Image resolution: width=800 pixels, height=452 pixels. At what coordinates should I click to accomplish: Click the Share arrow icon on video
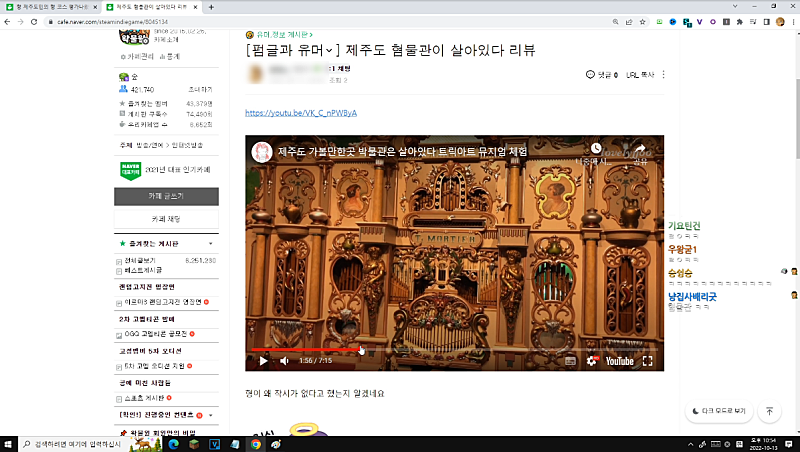pyautogui.click(x=641, y=149)
